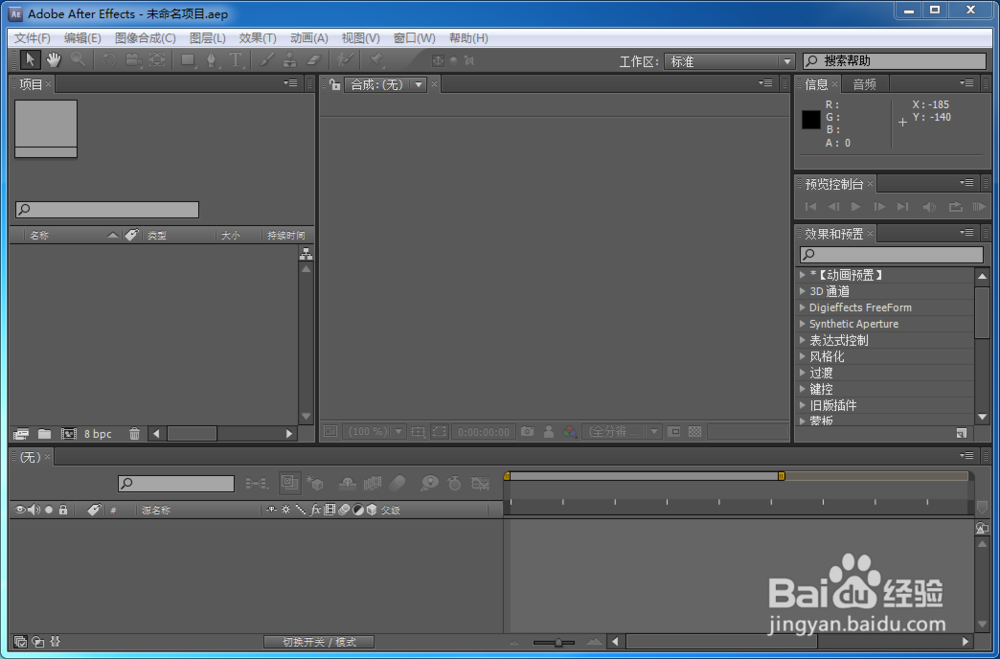Toggle hide shy layers in timeline
This screenshot has width=1000, height=659.
[x=347, y=484]
